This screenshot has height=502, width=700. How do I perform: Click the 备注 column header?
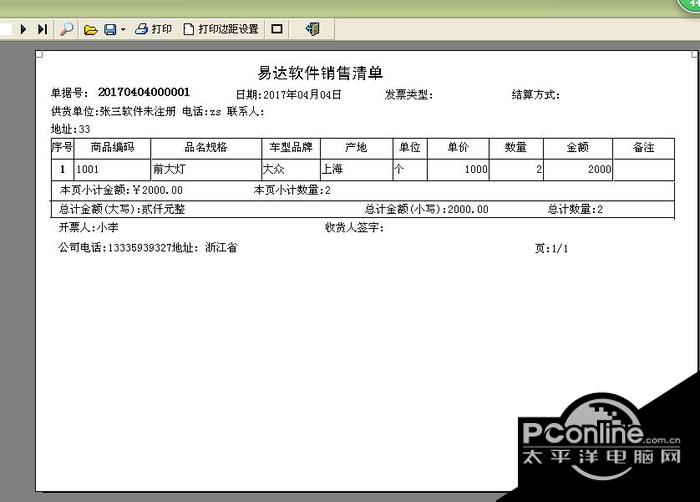click(x=643, y=147)
